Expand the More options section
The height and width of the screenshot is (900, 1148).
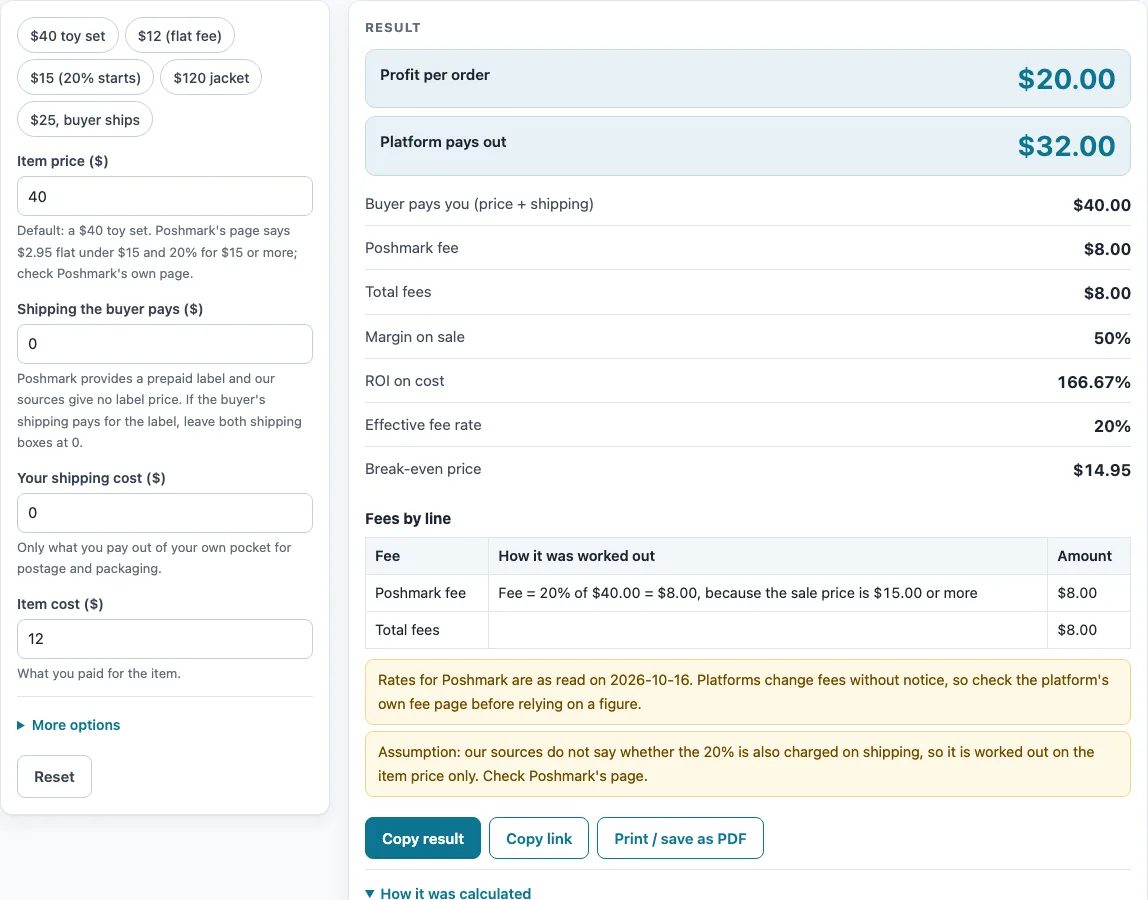(69, 725)
